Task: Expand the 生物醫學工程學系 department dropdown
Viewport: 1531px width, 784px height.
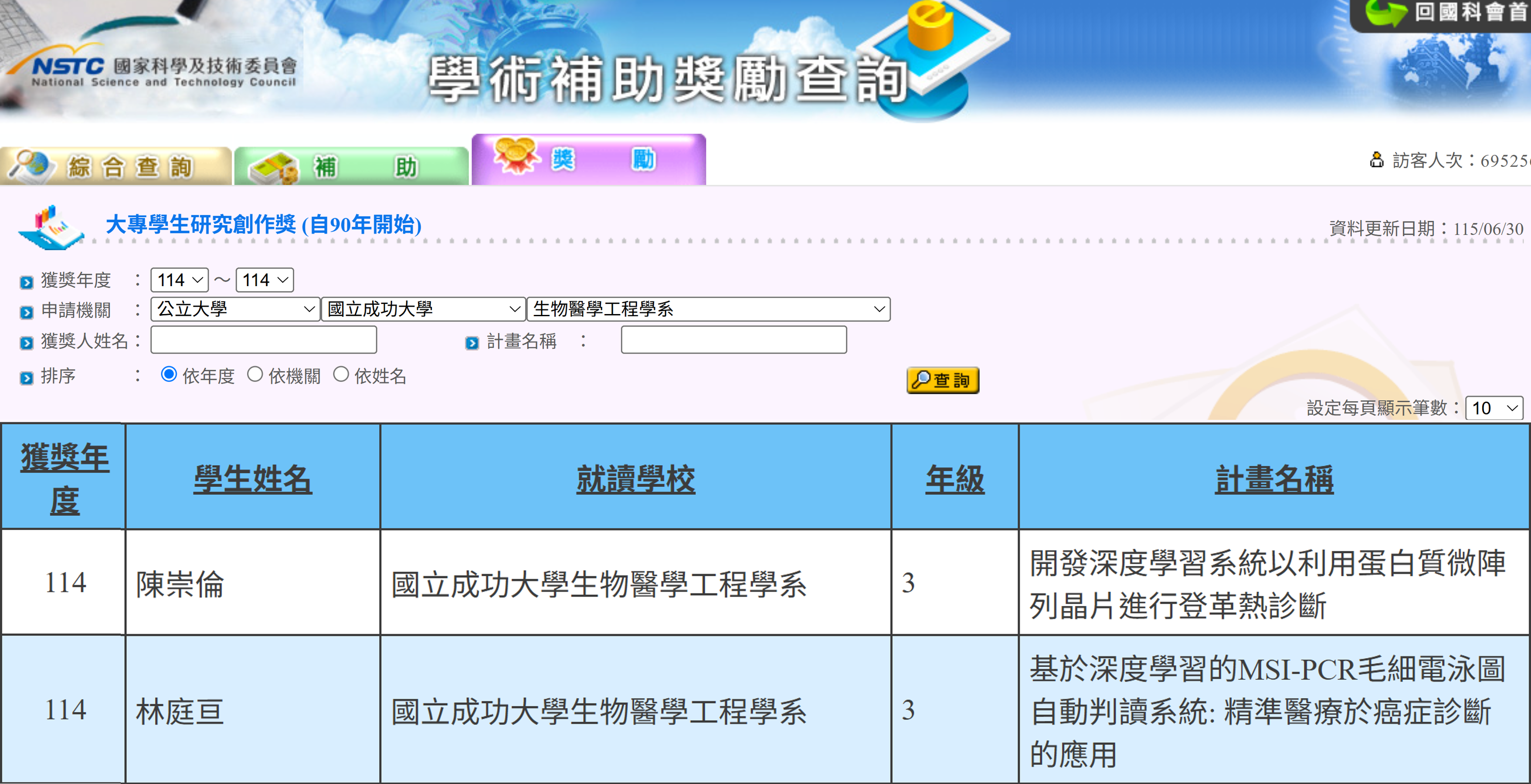Action: pyautogui.click(x=709, y=309)
